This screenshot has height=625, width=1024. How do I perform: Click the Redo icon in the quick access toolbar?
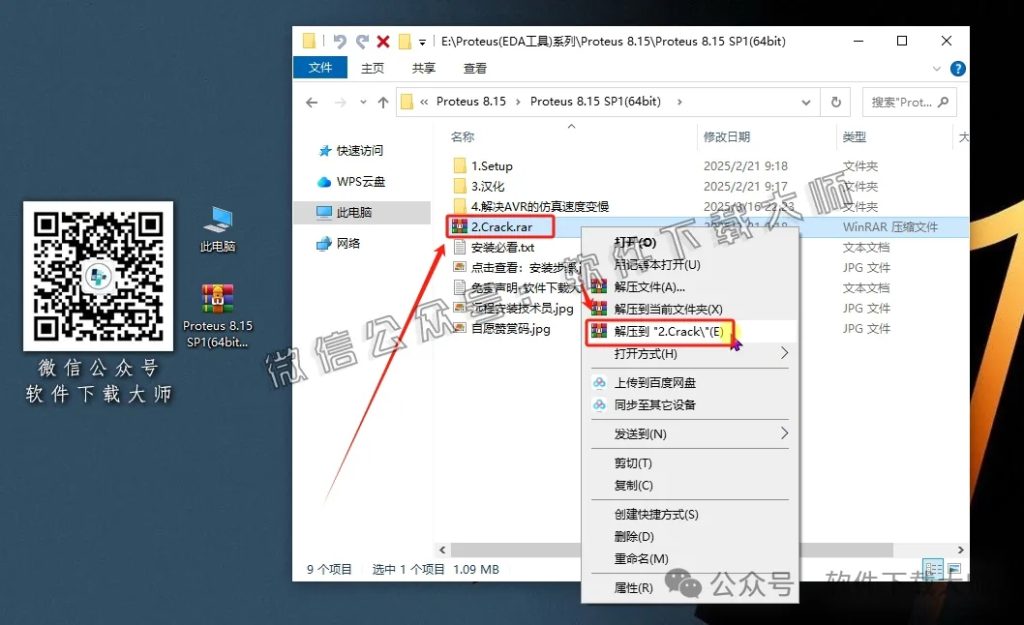363,40
